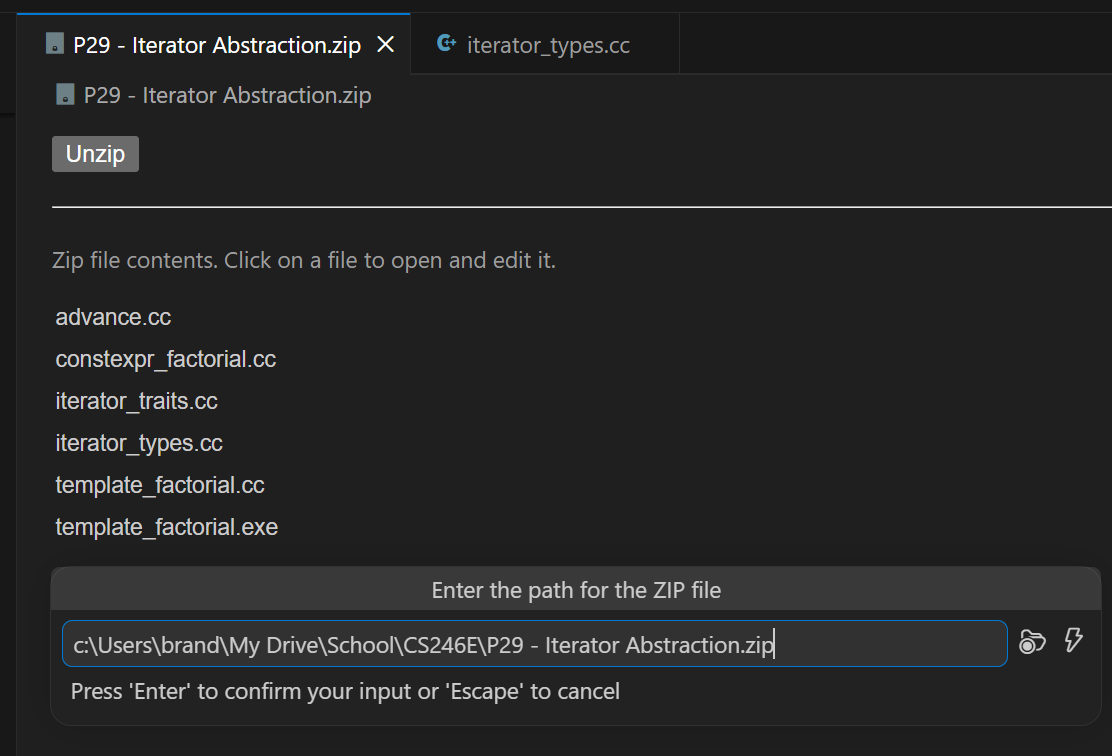Click the zip icon in the breadcrumb path

pos(65,94)
